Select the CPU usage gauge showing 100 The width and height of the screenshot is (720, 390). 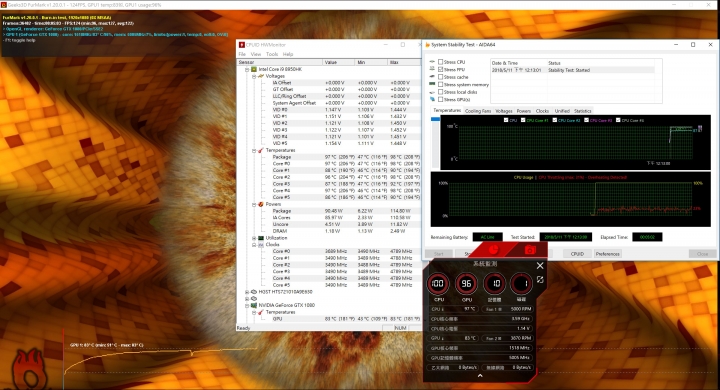click(x=438, y=283)
